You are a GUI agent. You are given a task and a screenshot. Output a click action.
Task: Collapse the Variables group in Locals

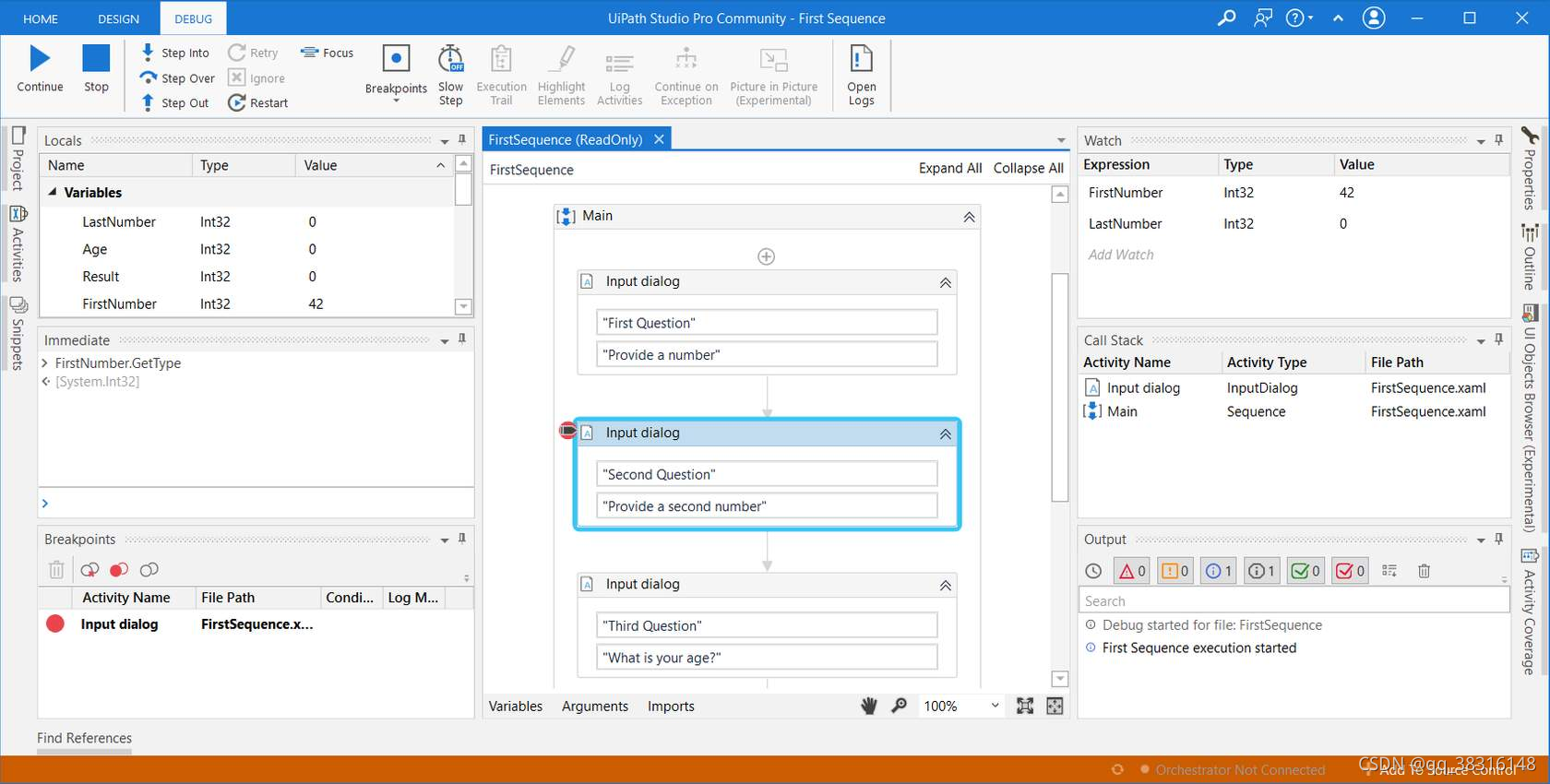click(x=53, y=192)
